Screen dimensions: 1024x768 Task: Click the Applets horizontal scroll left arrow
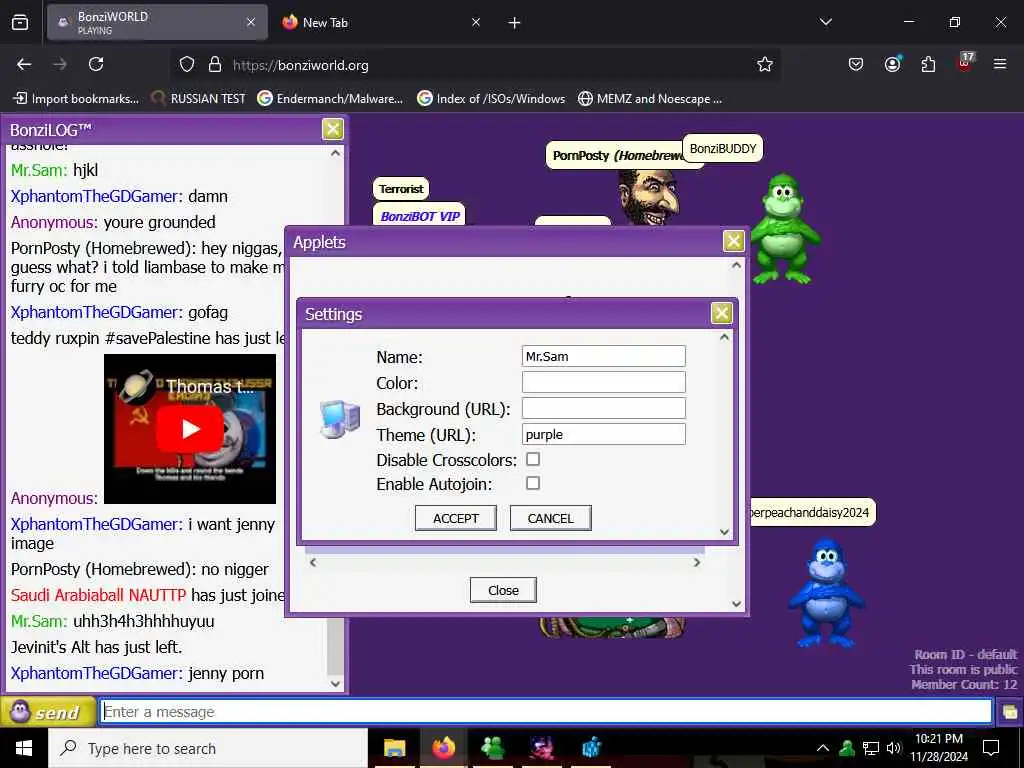coord(313,562)
